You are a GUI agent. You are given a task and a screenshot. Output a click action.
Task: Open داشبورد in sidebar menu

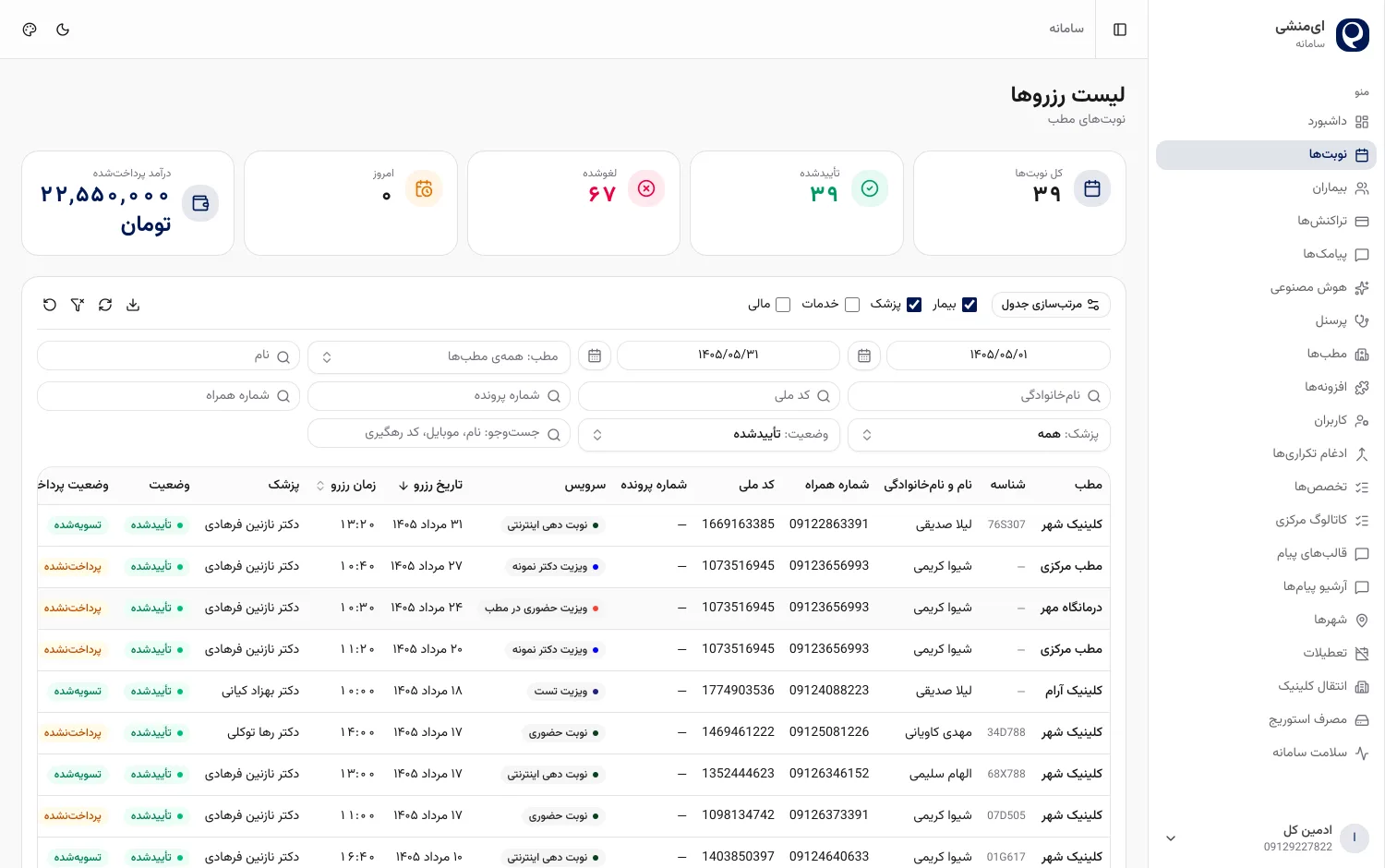click(1266, 122)
